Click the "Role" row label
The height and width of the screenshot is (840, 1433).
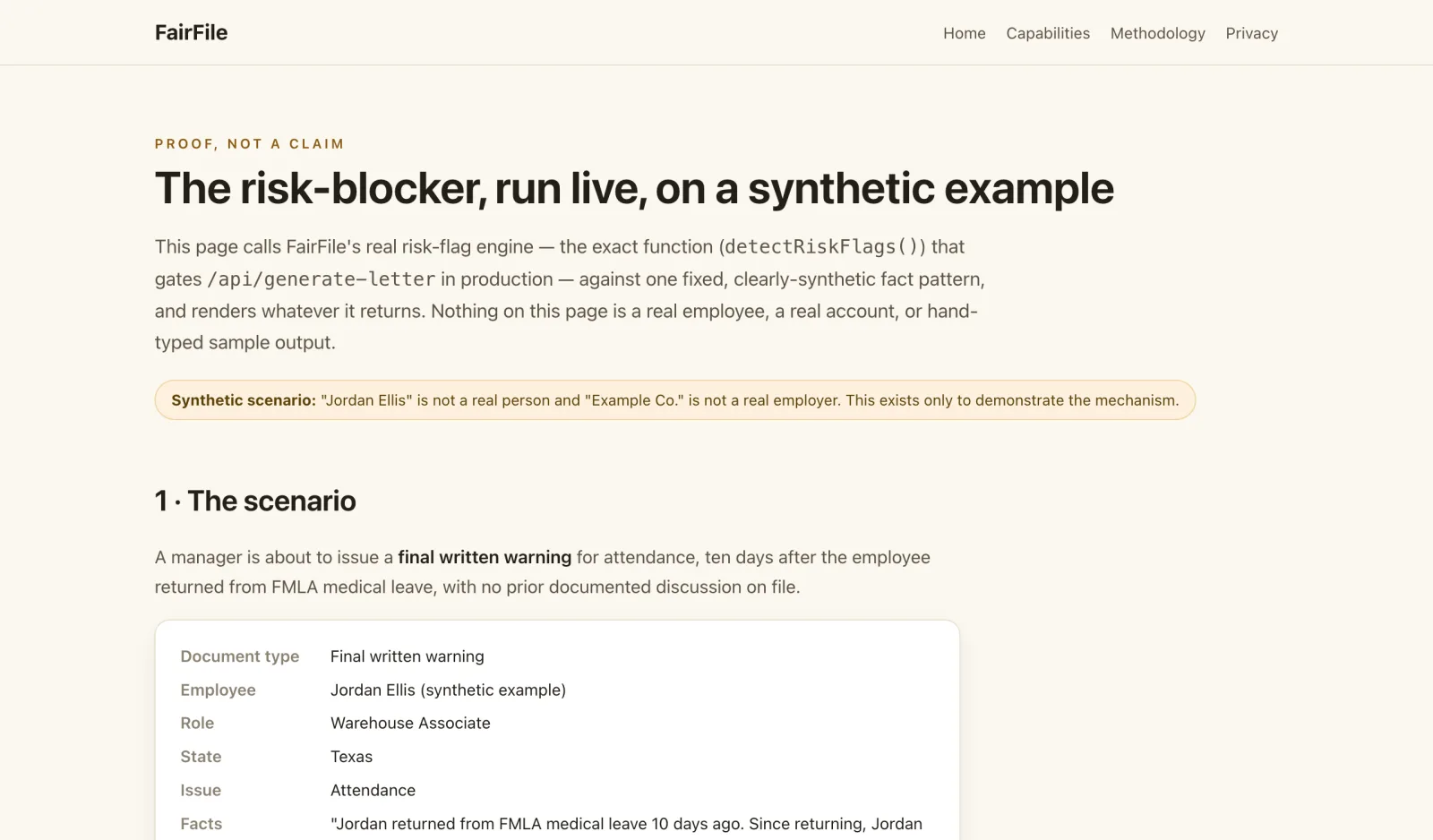coord(197,723)
